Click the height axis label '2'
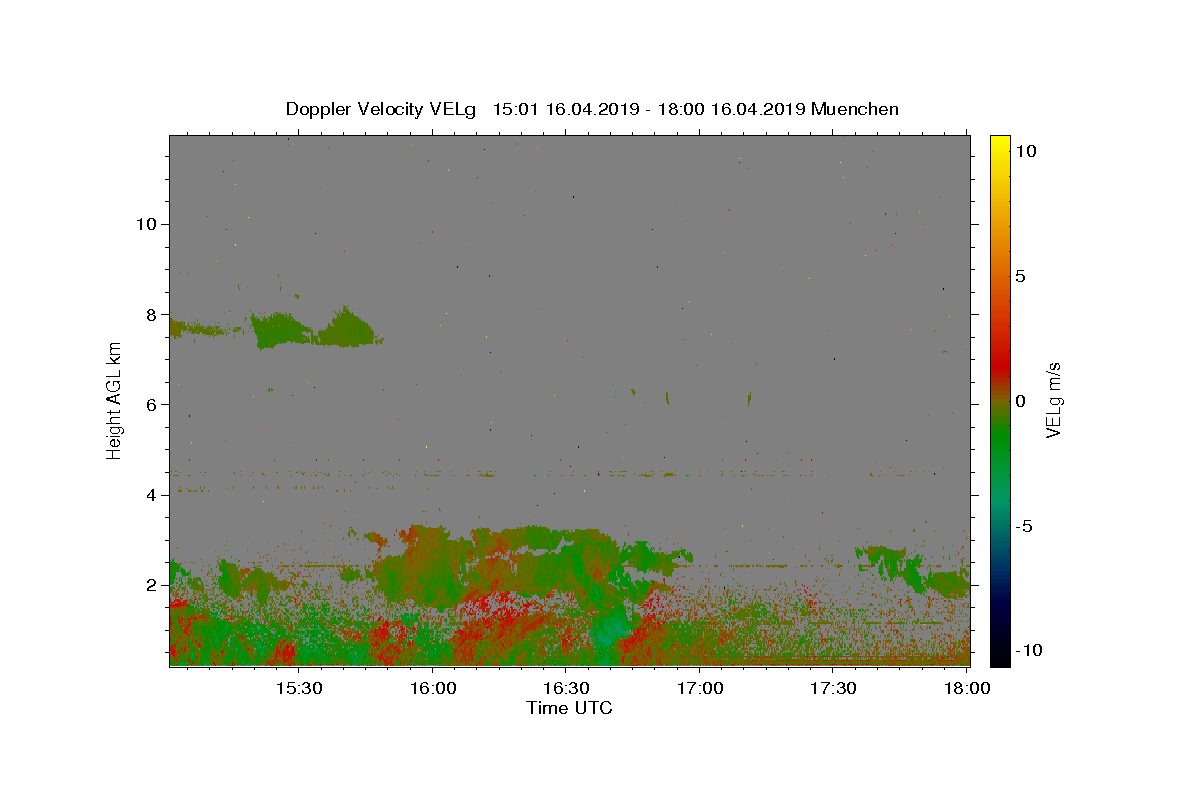The width and height of the screenshot is (1200, 800). click(151, 585)
